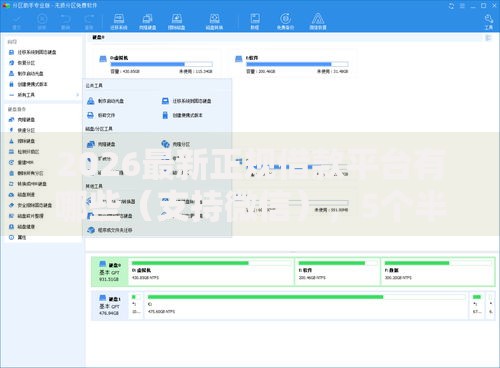This screenshot has width=500, height=368.
Task: Select Disk 1 header in the disk map
Action: 110,306
